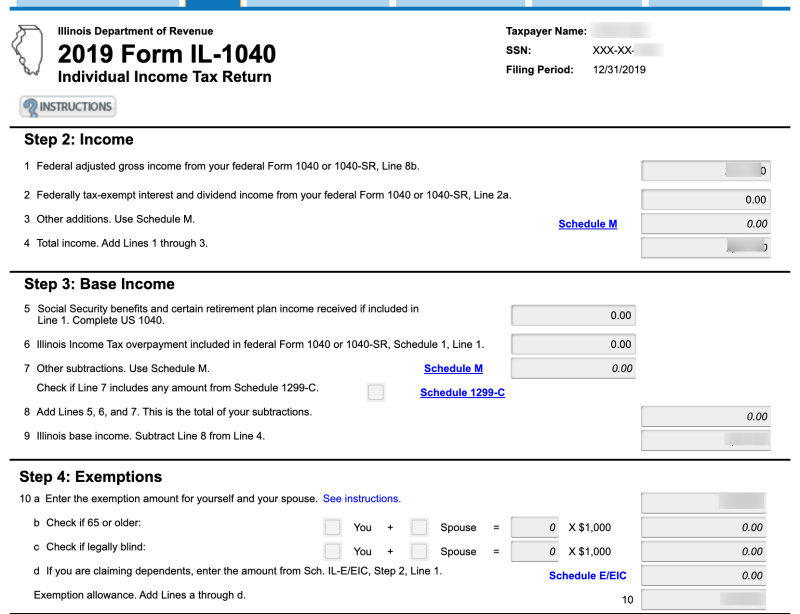Tick the legally blind You checkbox
Image resolution: width=800 pixels, height=614 pixels.
point(333,551)
